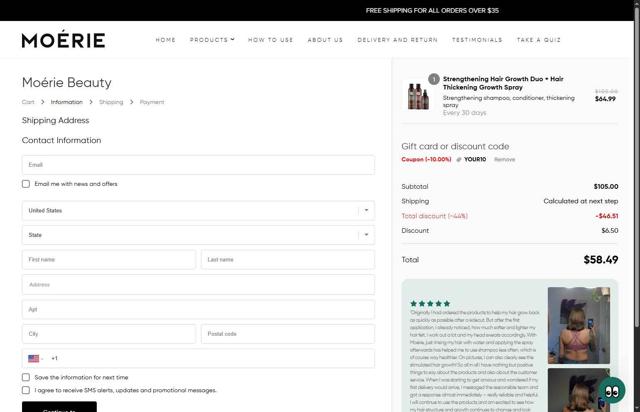Click the 'Coupon (-10.00%)' label
Image resolution: width=640 pixels, height=412 pixels.
[427, 160]
